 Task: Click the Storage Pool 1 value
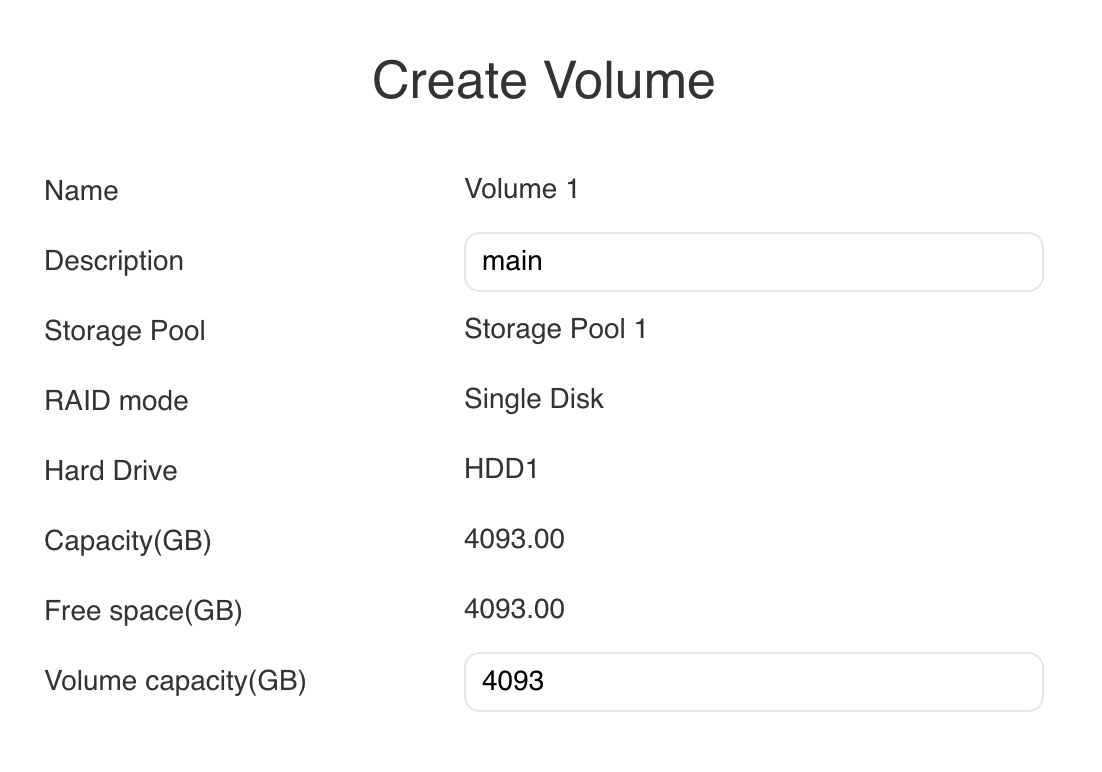(x=556, y=328)
